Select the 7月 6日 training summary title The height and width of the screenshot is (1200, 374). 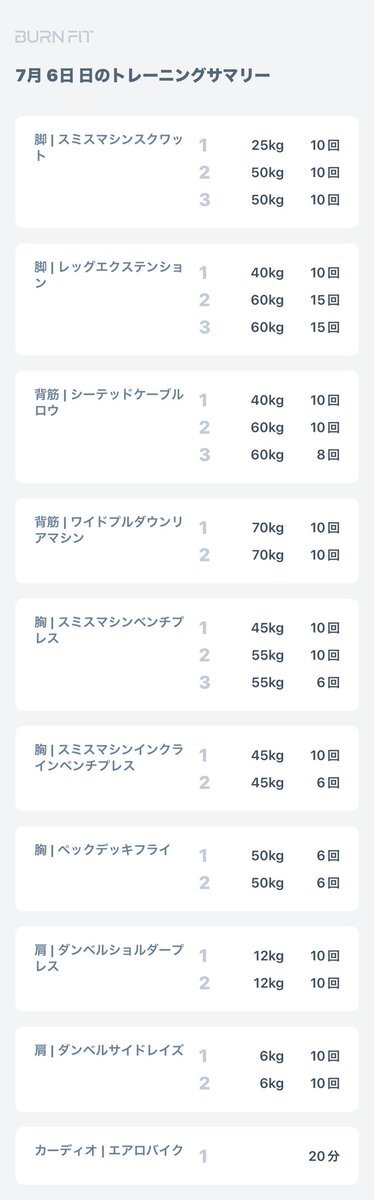(x=143, y=75)
